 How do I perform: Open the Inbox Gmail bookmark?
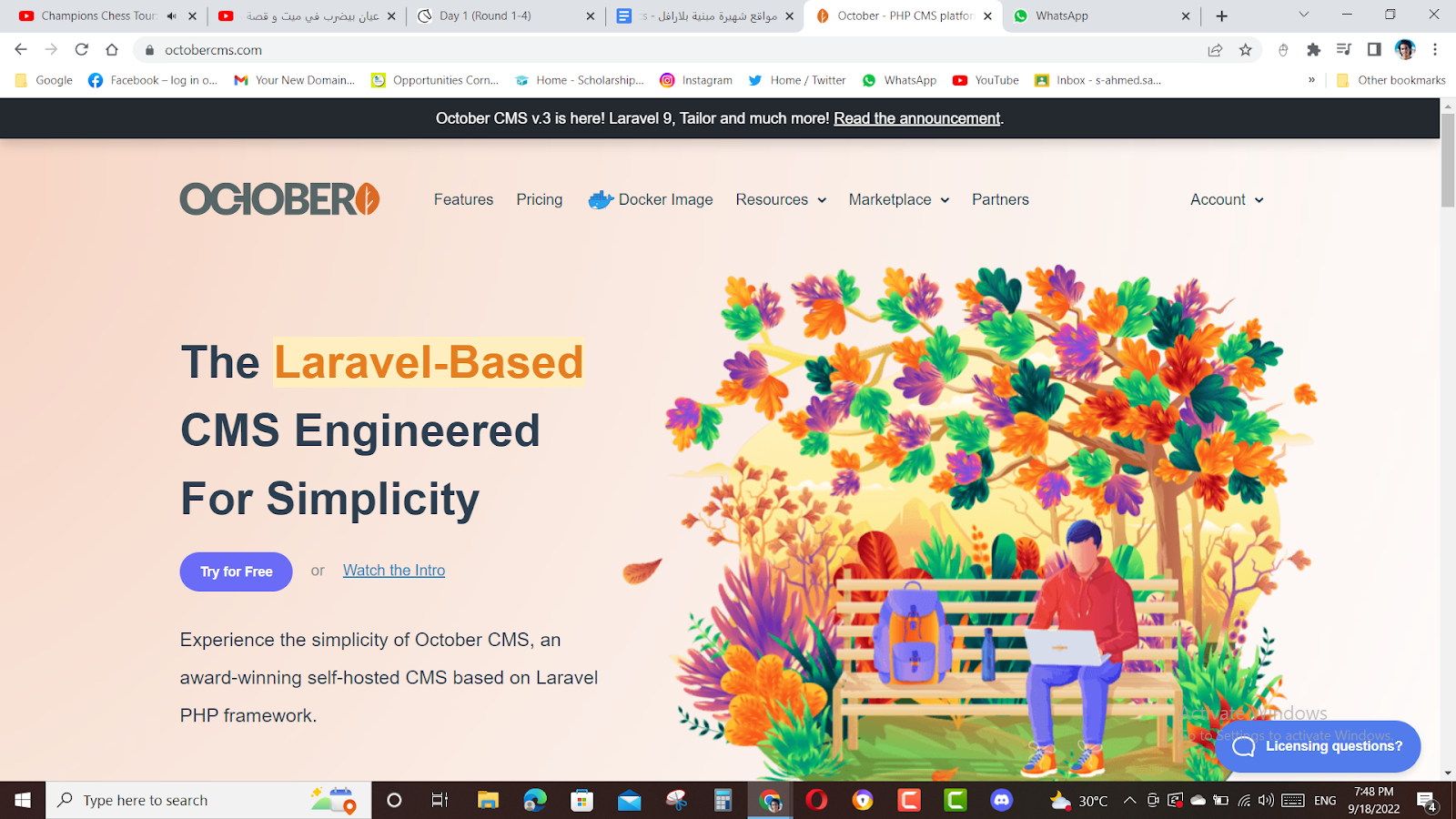point(1098,80)
